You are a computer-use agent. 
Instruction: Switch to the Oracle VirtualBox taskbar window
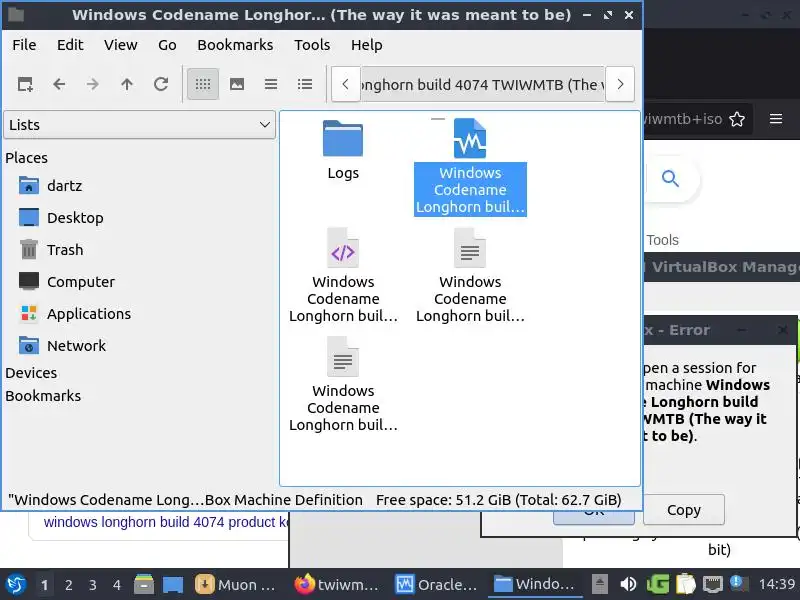pyautogui.click(x=436, y=585)
